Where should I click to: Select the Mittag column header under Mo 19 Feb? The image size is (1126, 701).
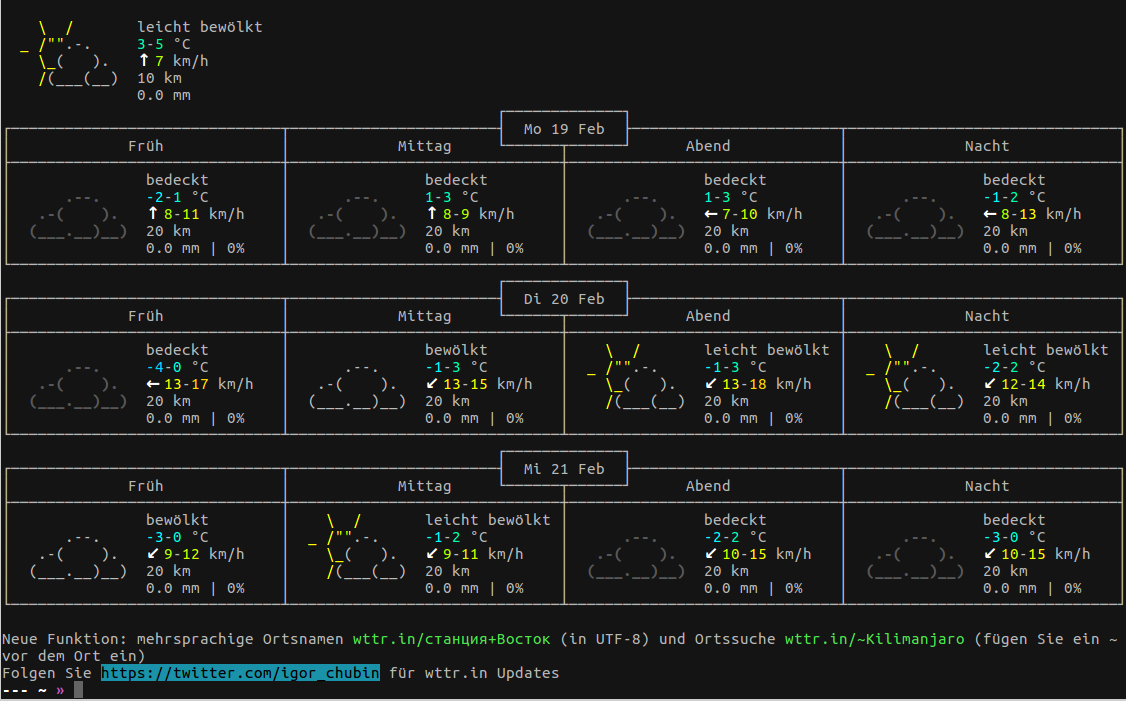coord(424,146)
